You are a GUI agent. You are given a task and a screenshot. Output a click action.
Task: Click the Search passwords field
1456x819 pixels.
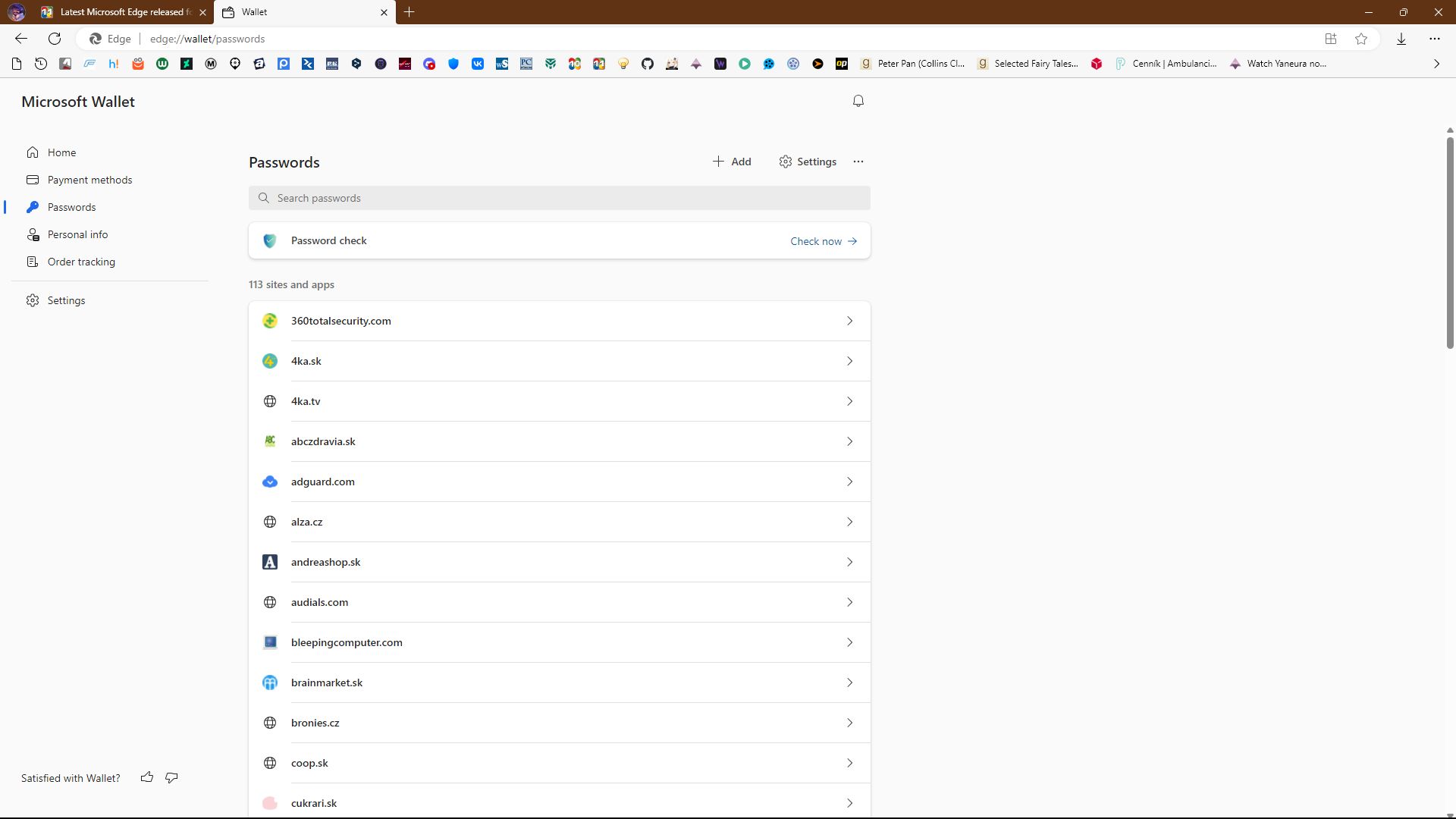(x=560, y=198)
